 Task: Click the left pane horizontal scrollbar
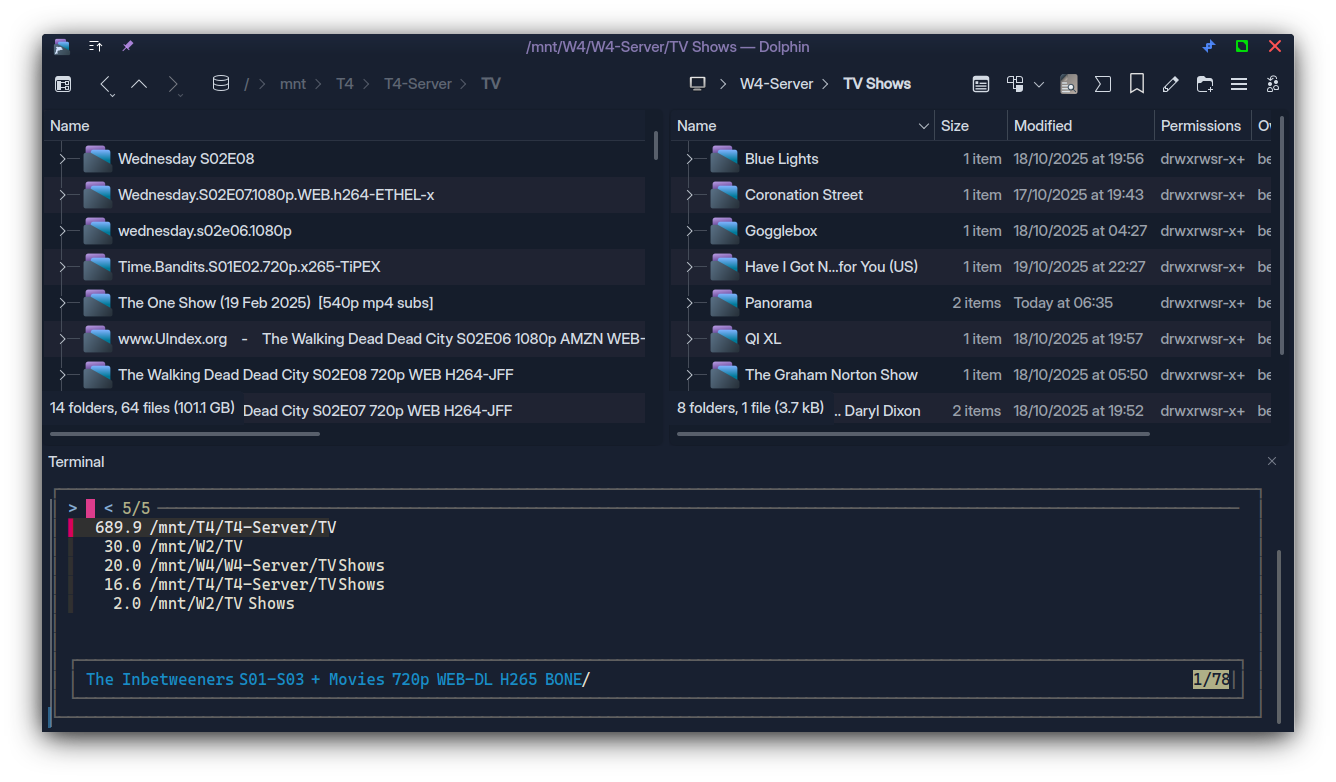click(x=185, y=434)
